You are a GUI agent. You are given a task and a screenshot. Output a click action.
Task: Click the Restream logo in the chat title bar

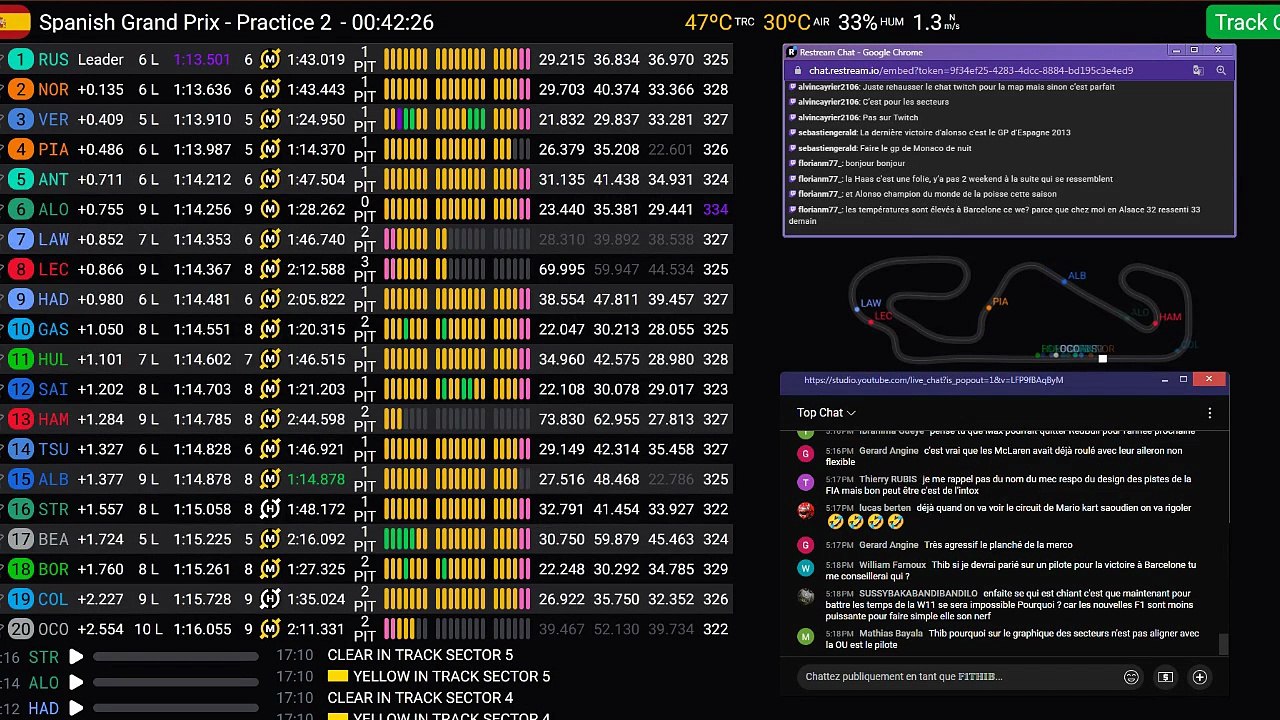coord(792,52)
